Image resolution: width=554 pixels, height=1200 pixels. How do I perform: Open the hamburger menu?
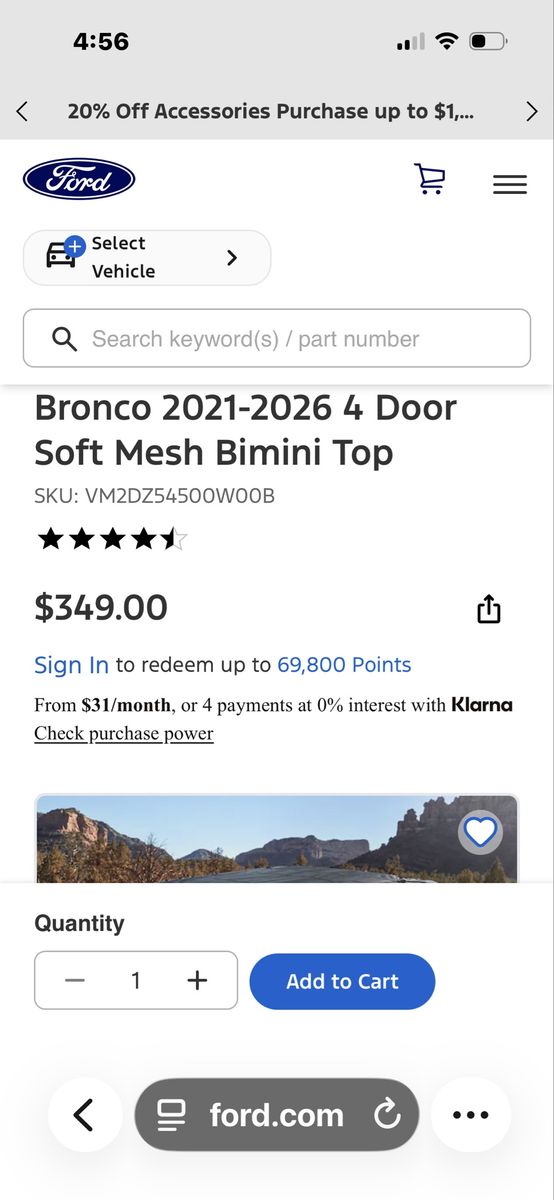[510, 184]
